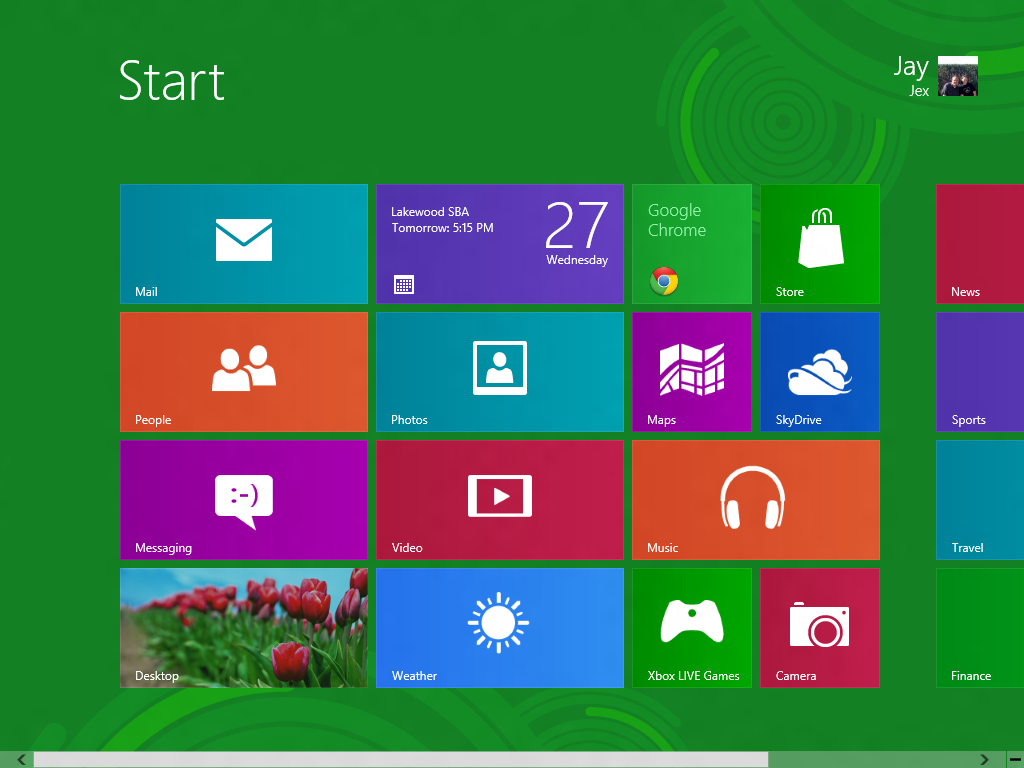Launch the Music app
Viewport: 1024px width, 768px height.
pyautogui.click(x=755, y=499)
